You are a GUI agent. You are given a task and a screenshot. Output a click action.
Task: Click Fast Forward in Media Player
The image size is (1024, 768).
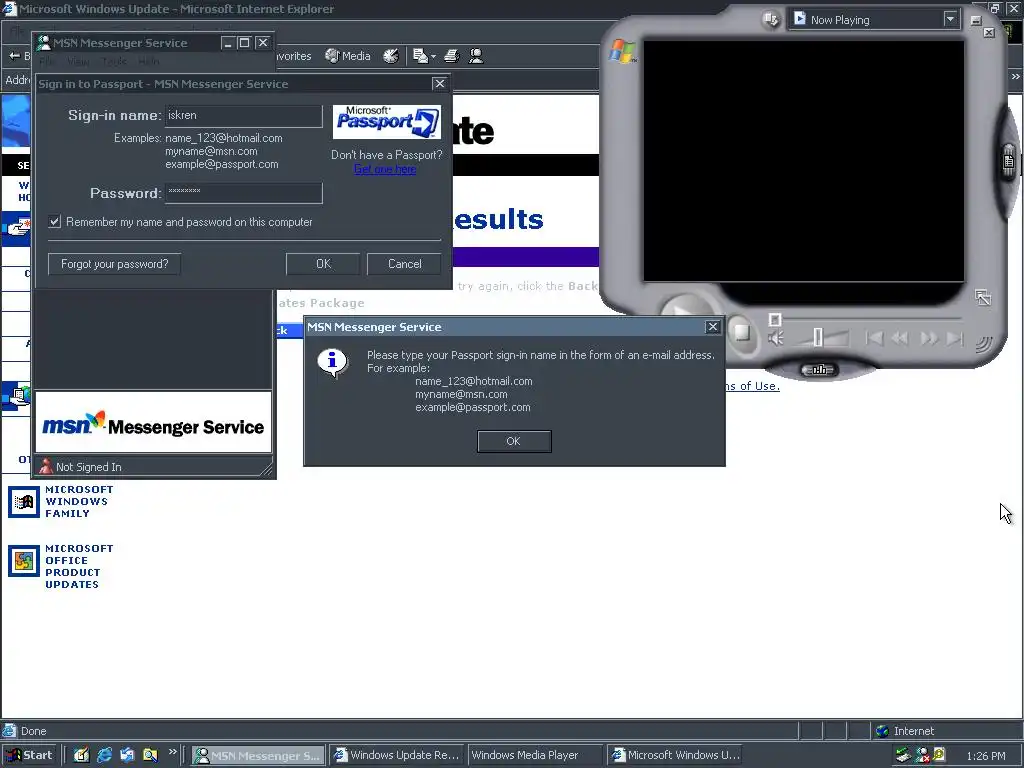pyautogui.click(x=928, y=338)
